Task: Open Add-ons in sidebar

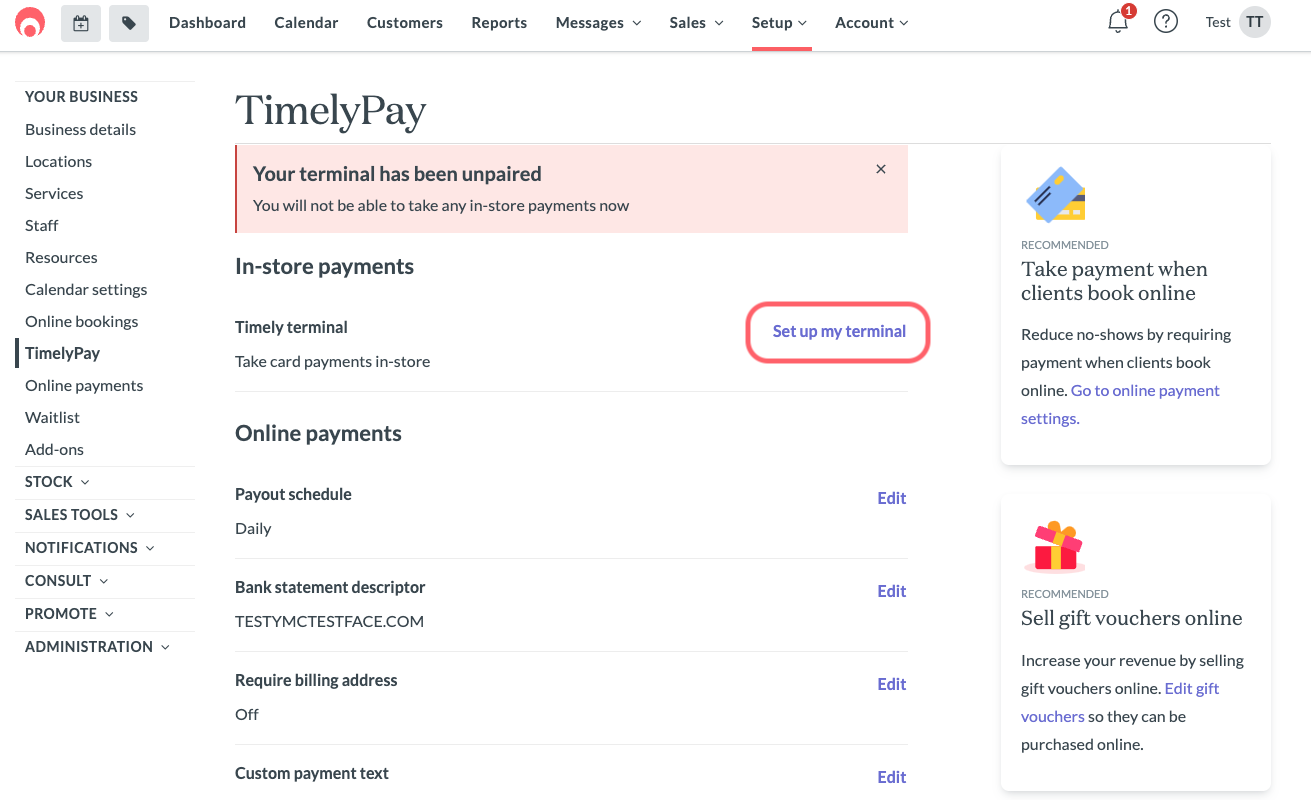Action: coord(54,449)
